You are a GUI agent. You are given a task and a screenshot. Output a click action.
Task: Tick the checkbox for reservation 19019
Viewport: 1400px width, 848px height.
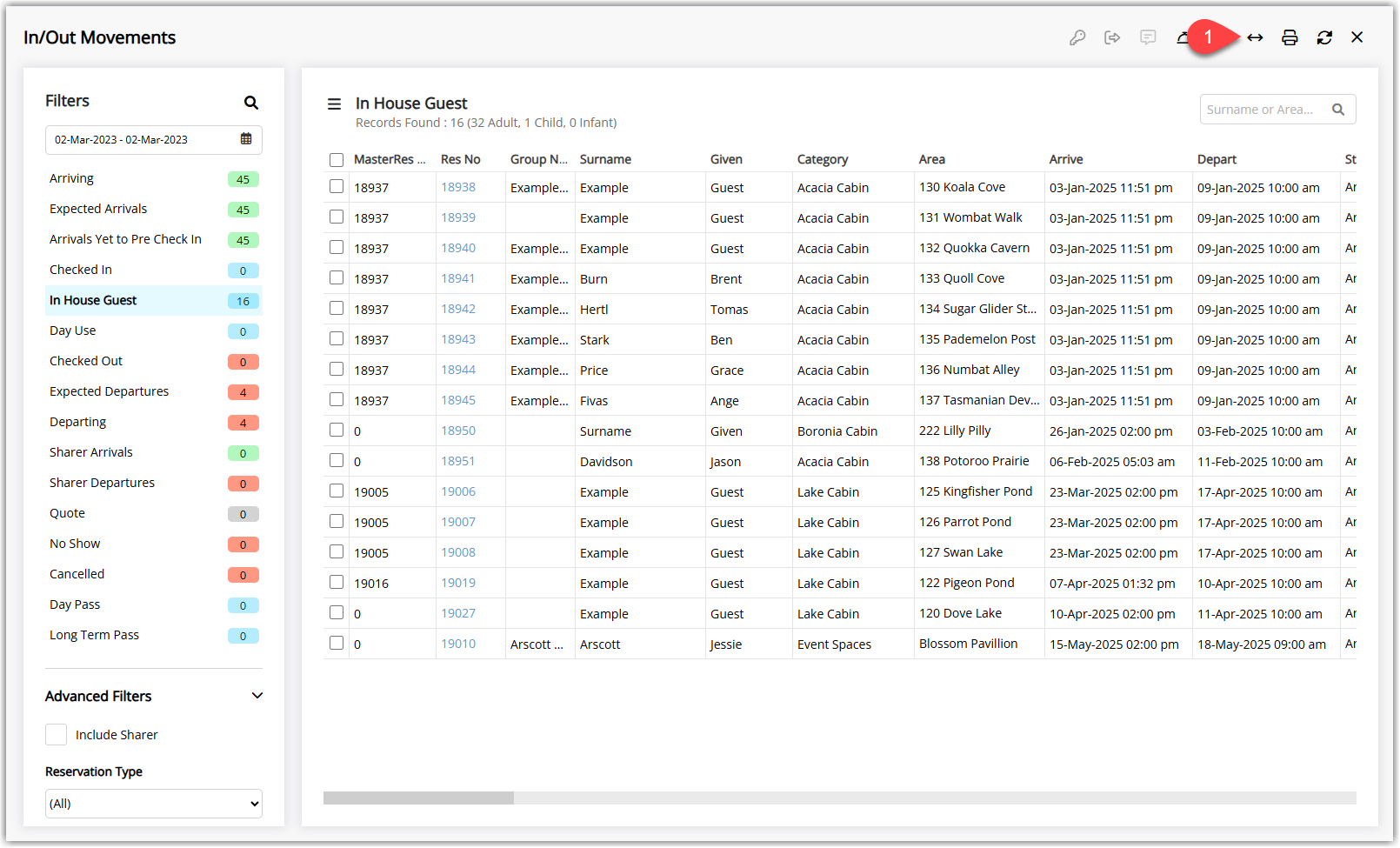[337, 582]
